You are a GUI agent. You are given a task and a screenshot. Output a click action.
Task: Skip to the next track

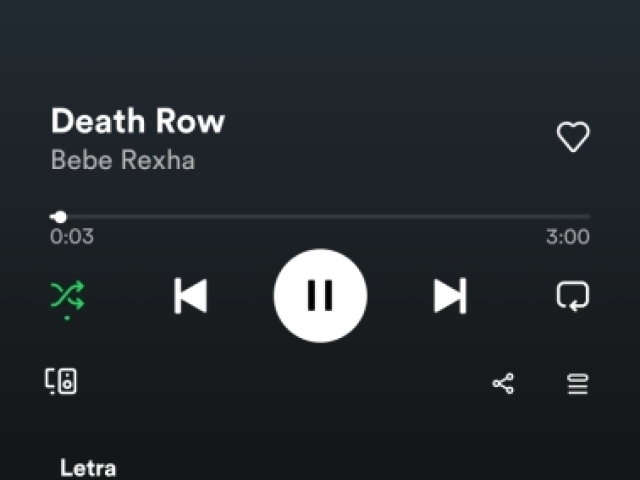(450, 296)
